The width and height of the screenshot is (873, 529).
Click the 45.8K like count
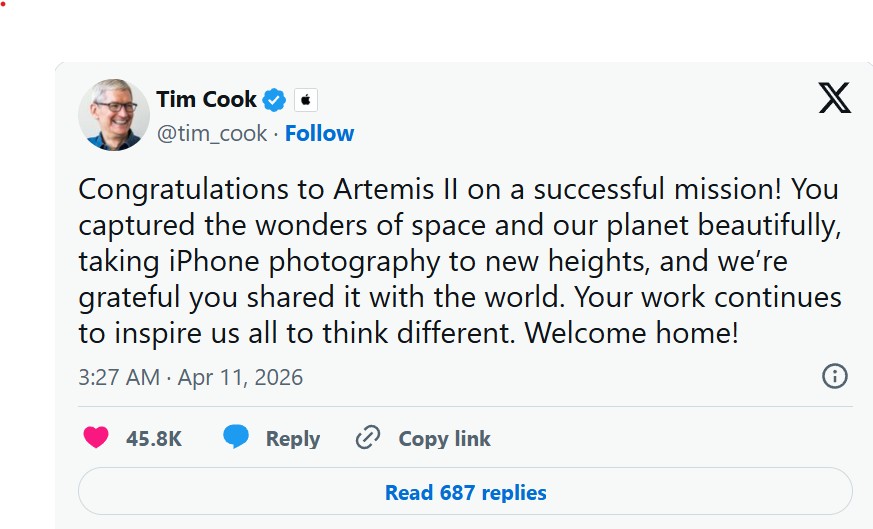pyautogui.click(x=154, y=438)
